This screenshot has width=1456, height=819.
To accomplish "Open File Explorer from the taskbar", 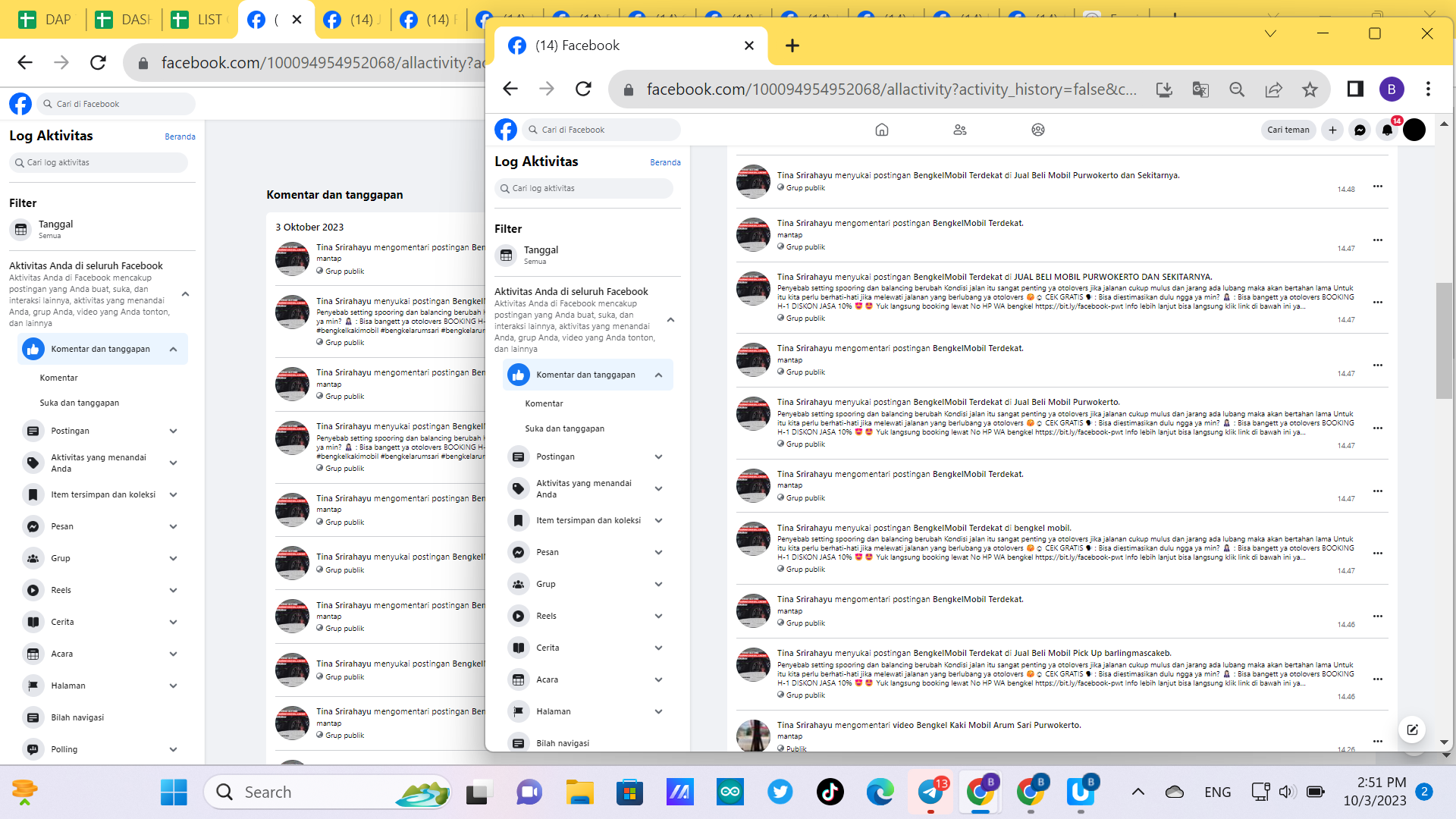I will pos(579,792).
